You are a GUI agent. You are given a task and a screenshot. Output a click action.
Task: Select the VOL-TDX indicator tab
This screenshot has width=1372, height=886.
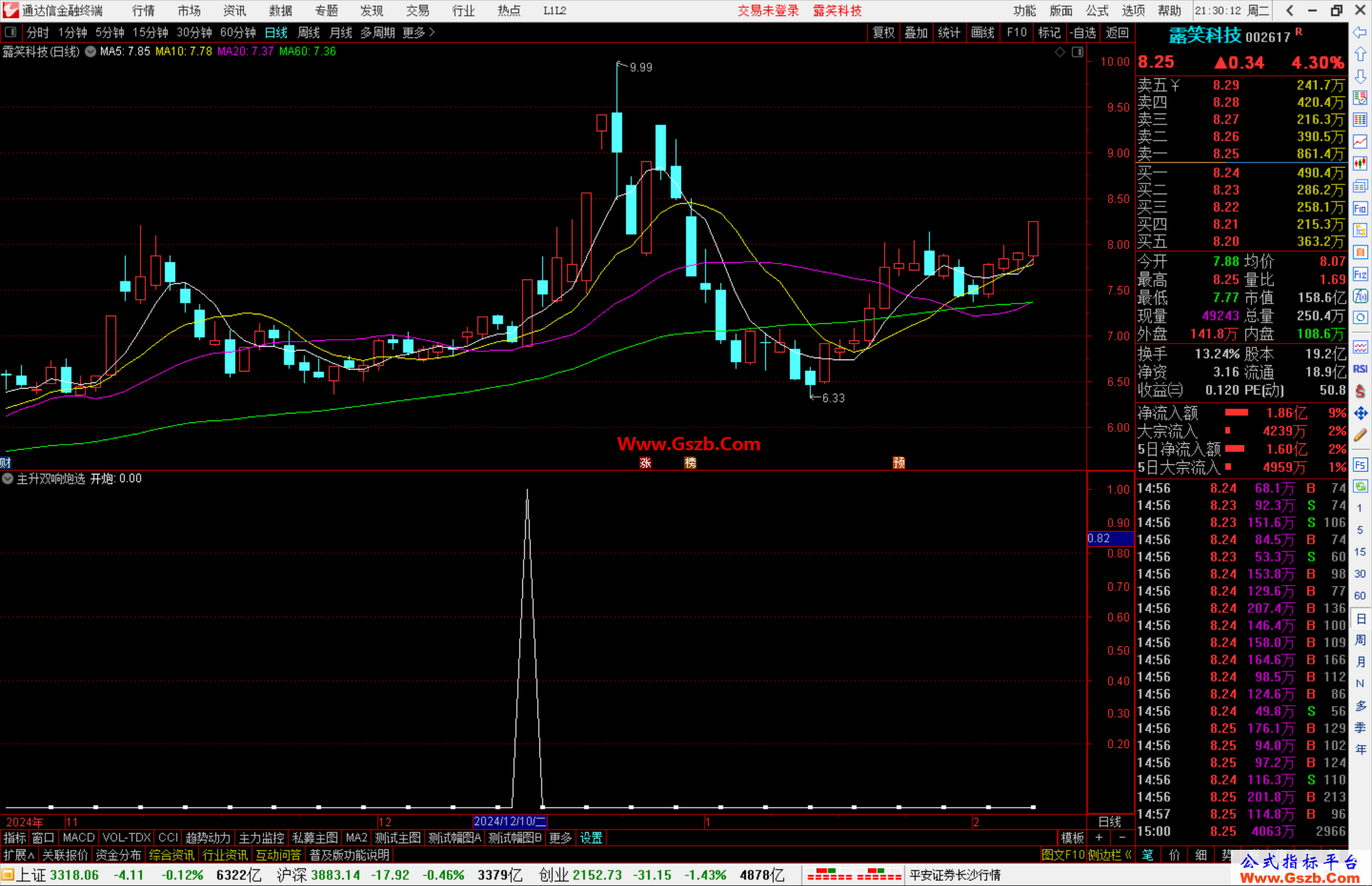click(x=126, y=838)
